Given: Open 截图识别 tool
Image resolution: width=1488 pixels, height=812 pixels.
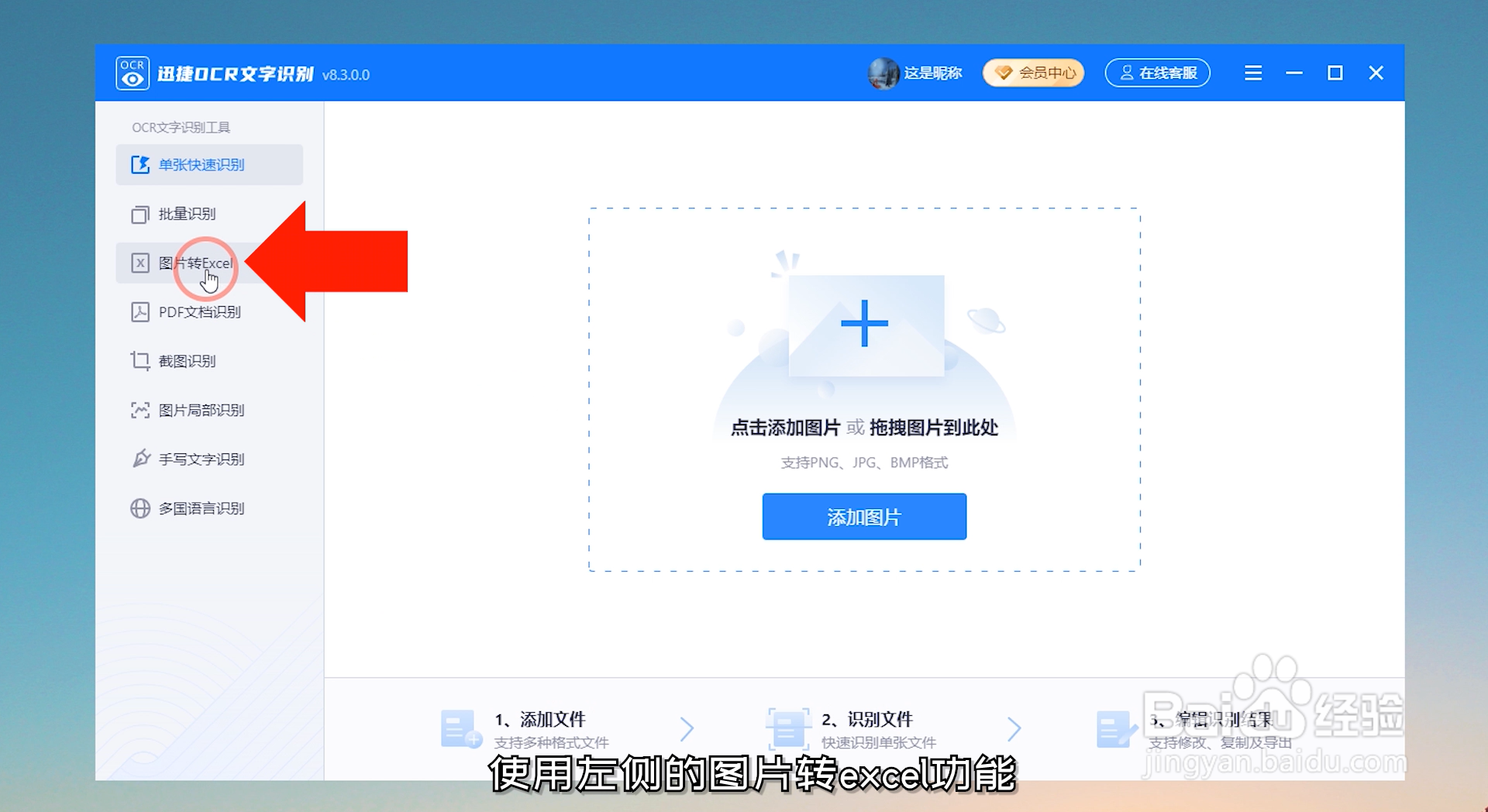Looking at the screenshot, I should click(x=209, y=361).
